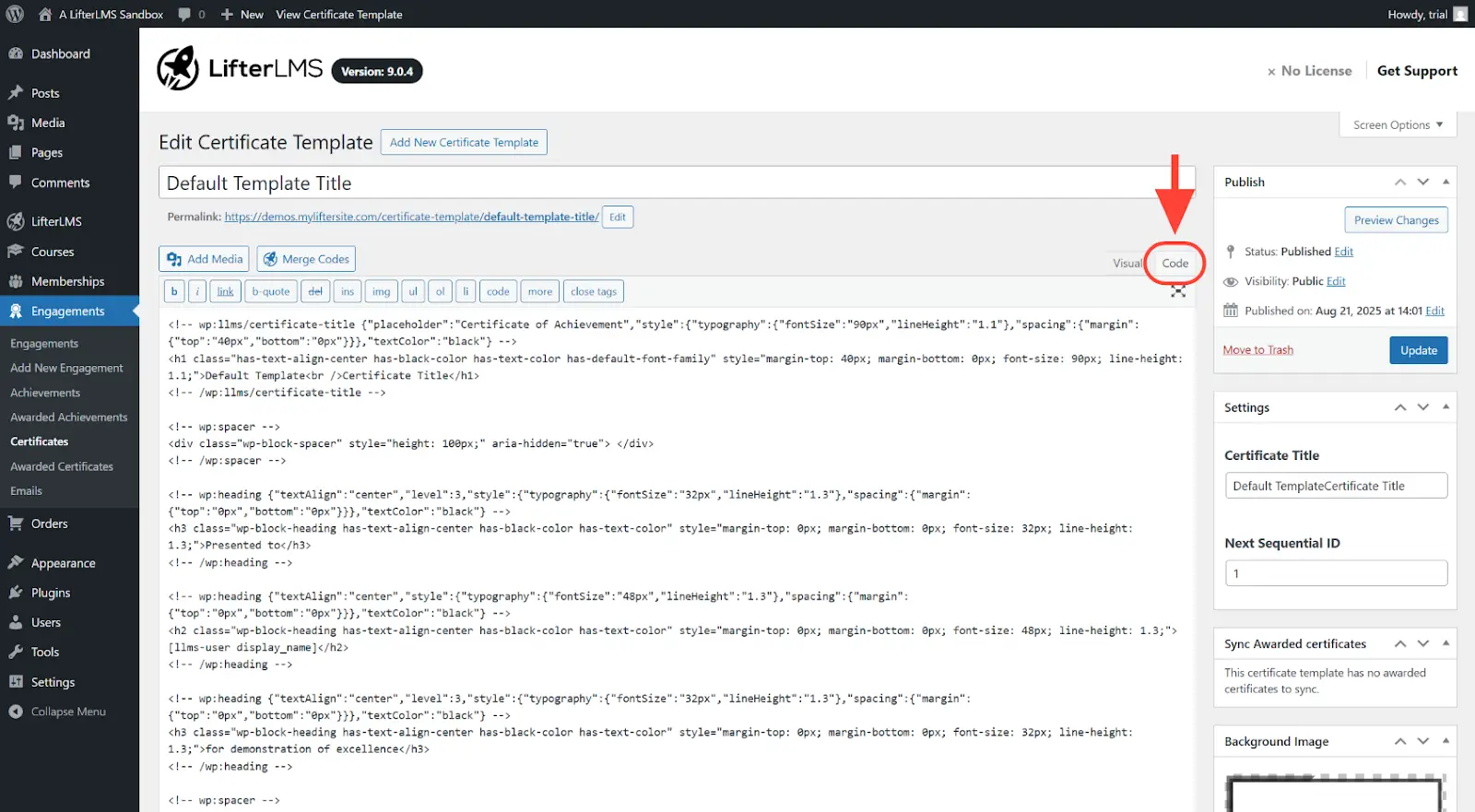The width and height of the screenshot is (1475, 812).
Task: Click the b-quote quicktag button
Action: click(271, 291)
